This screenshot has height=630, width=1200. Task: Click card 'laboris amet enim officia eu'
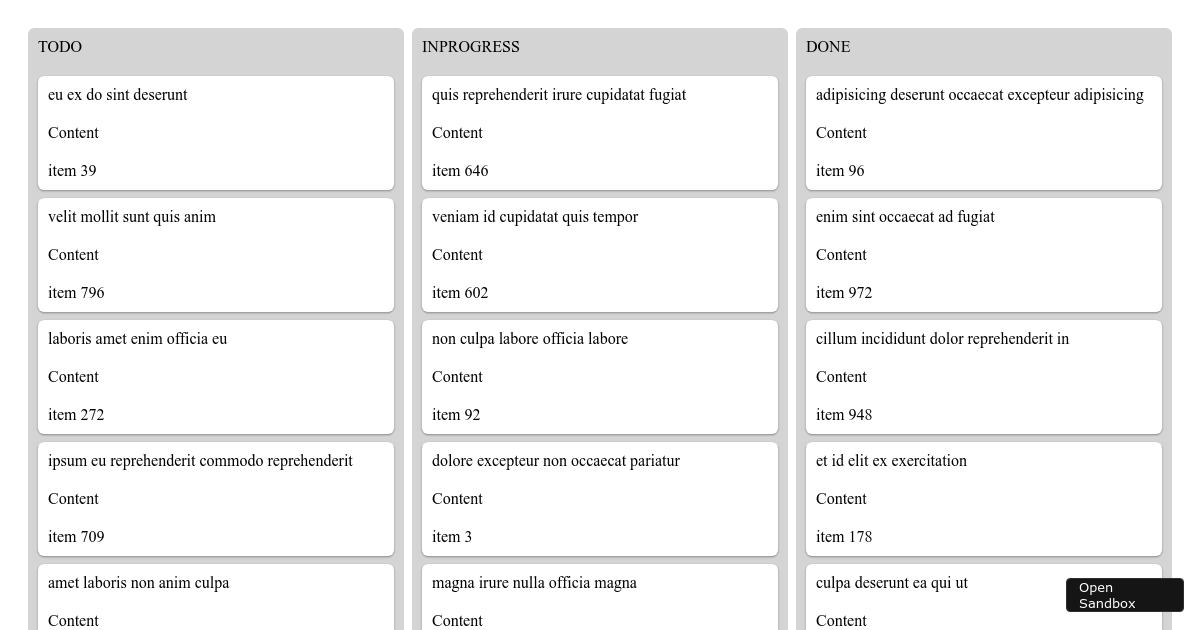coord(216,376)
